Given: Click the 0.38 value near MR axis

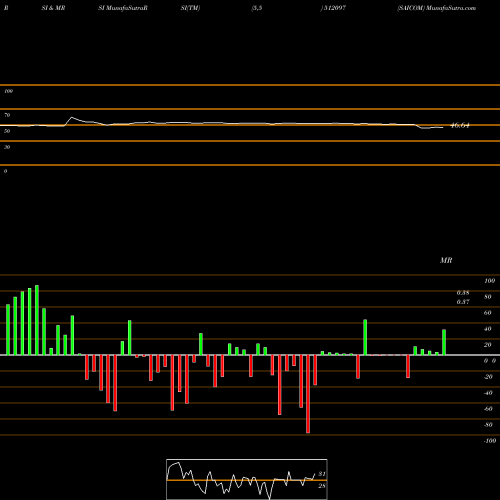Looking at the screenshot, I should point(463,293).
